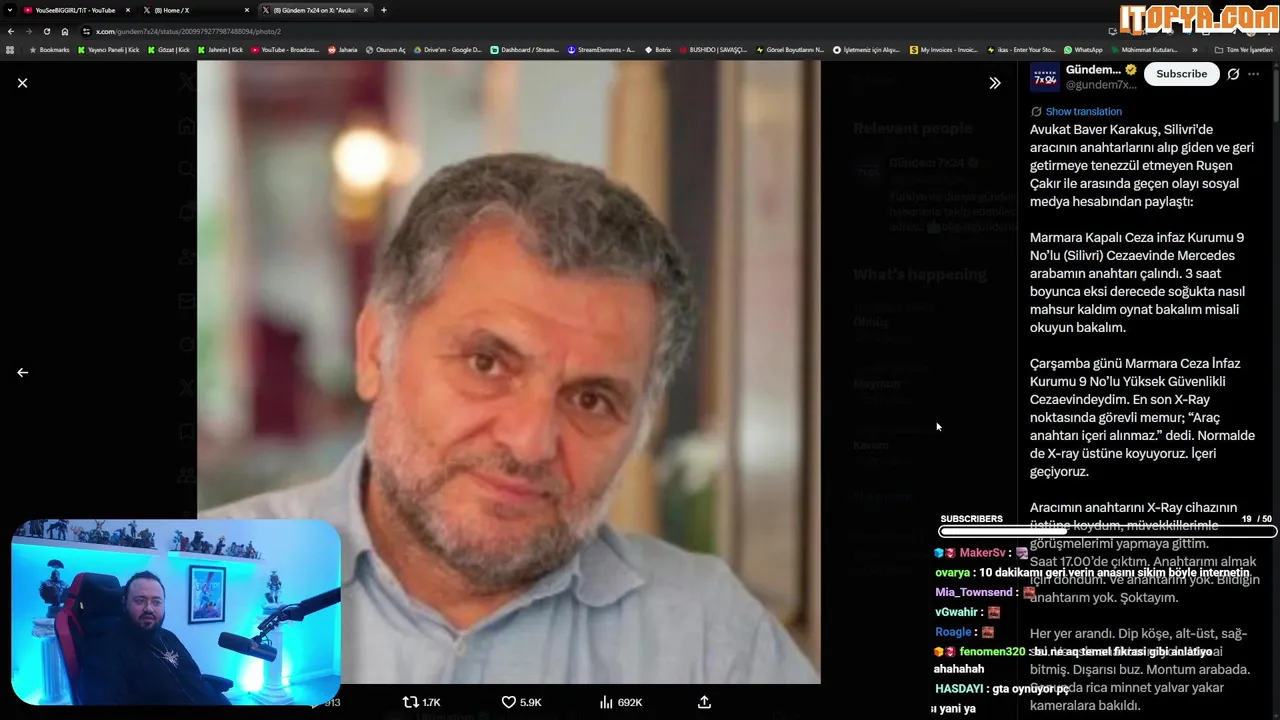Screen dimensions: 1280x720
Task: Open the three-dot more menu on the tweet
Action: [1254, 74]
